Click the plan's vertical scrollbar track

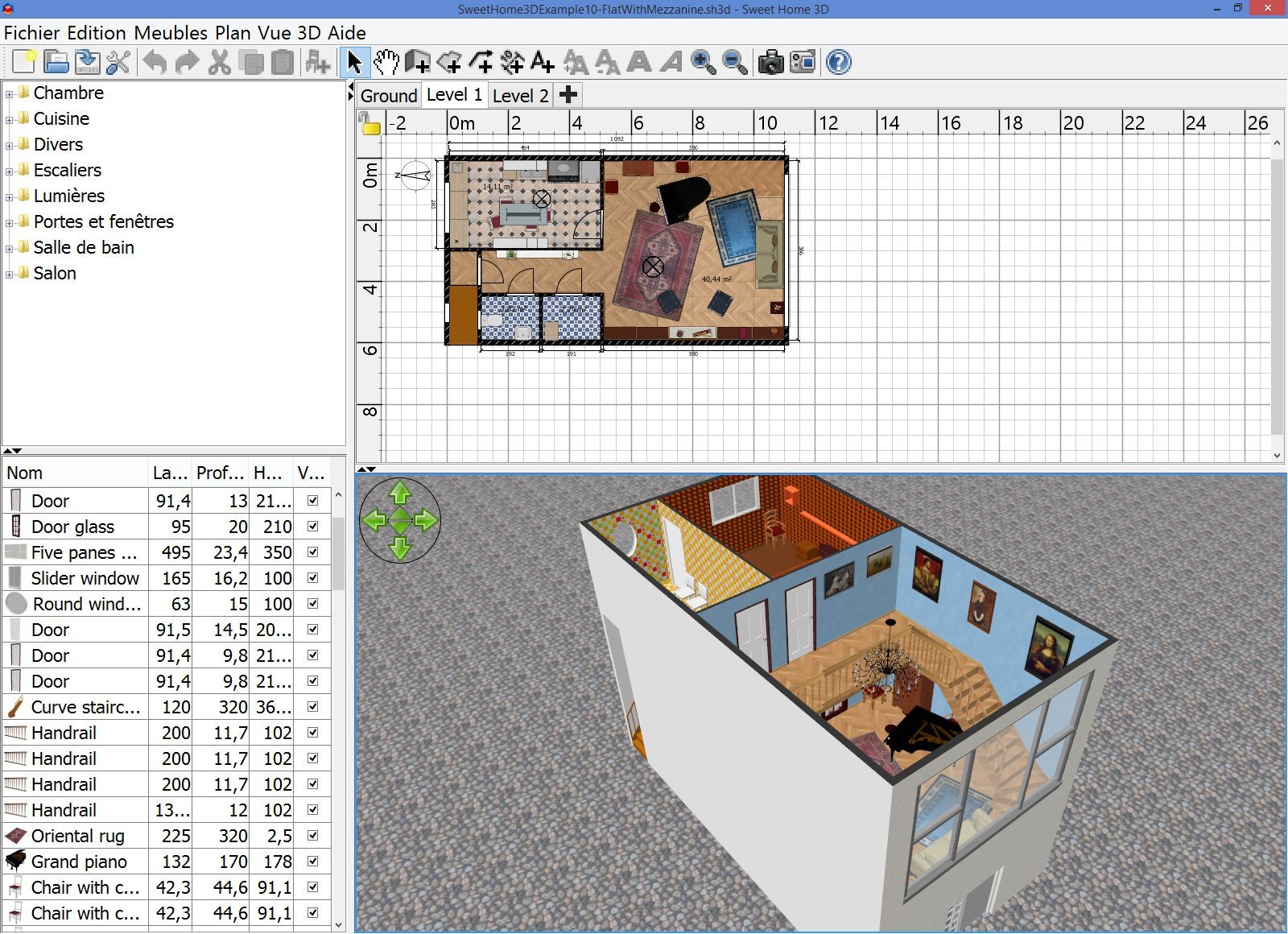click(x=1277, y=322)
